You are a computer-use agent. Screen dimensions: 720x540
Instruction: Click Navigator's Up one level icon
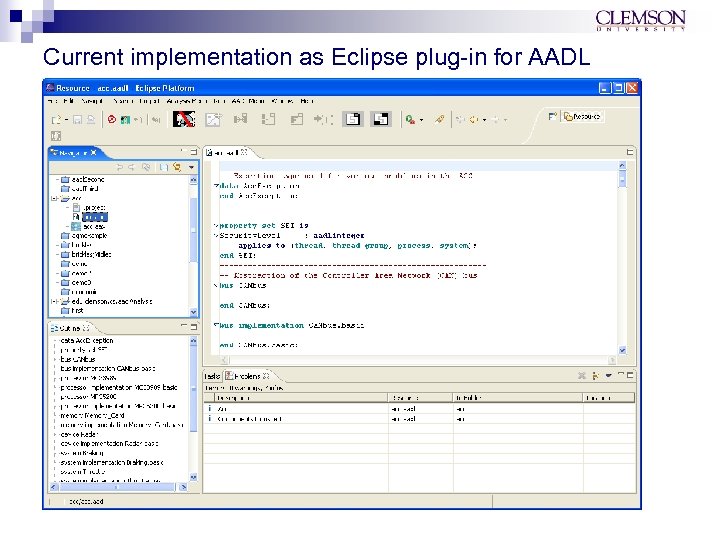coord(146,167)
